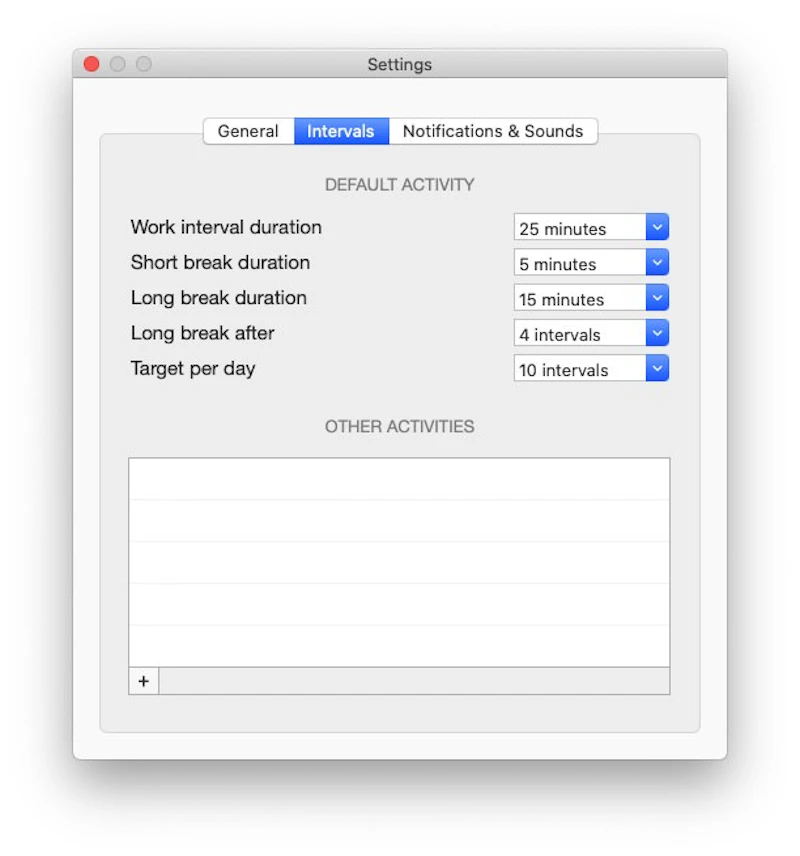Click the gray minimize button in title bar
The width and height of the screenshot is (800, 856).
(x=118, y=64)
